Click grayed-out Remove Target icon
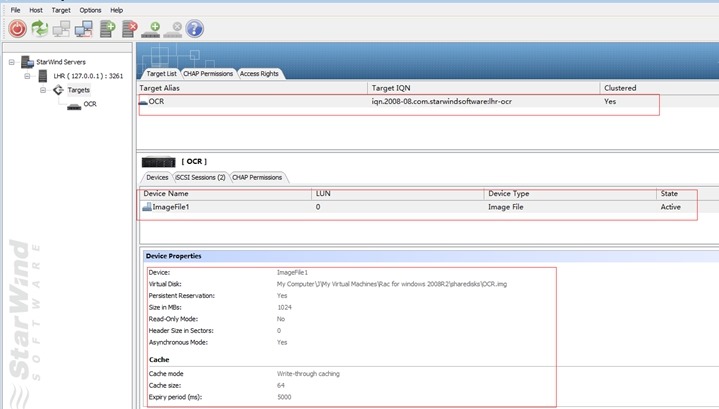The image size is (719, 409). pyautogui.click(x=173, y=30)
